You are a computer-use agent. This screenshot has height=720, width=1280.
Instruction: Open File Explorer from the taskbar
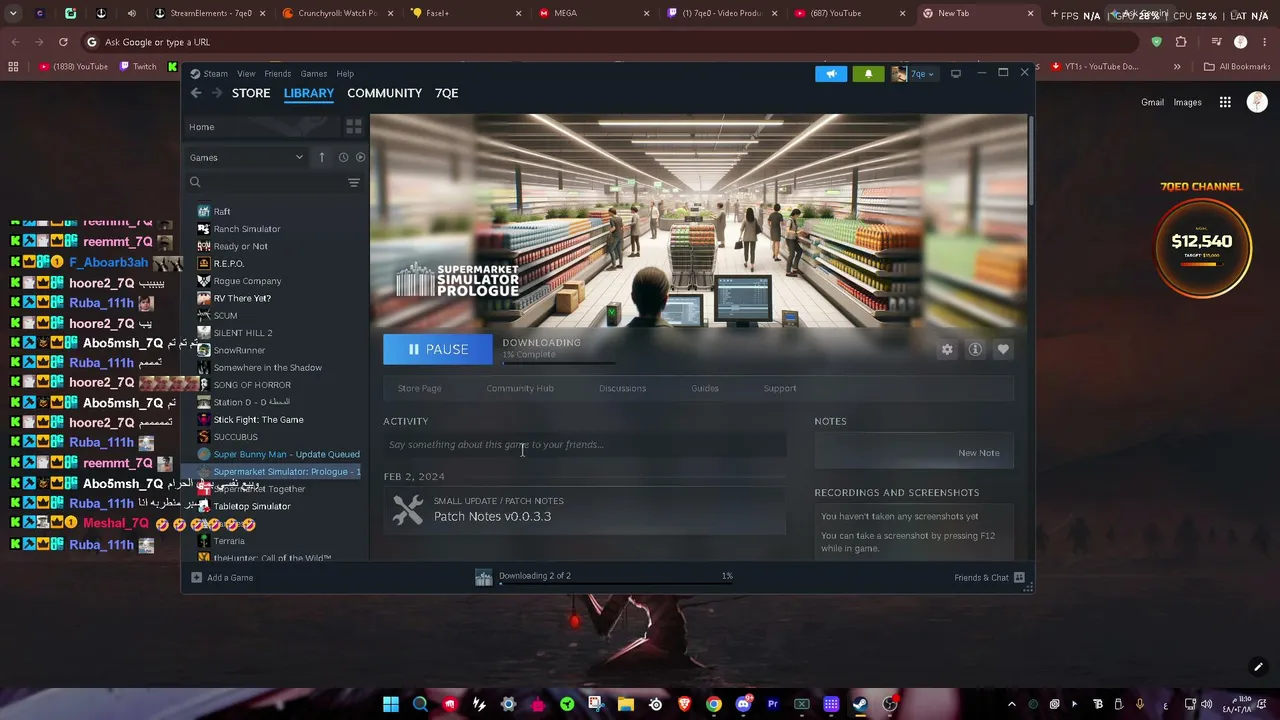tap(626, 704)
